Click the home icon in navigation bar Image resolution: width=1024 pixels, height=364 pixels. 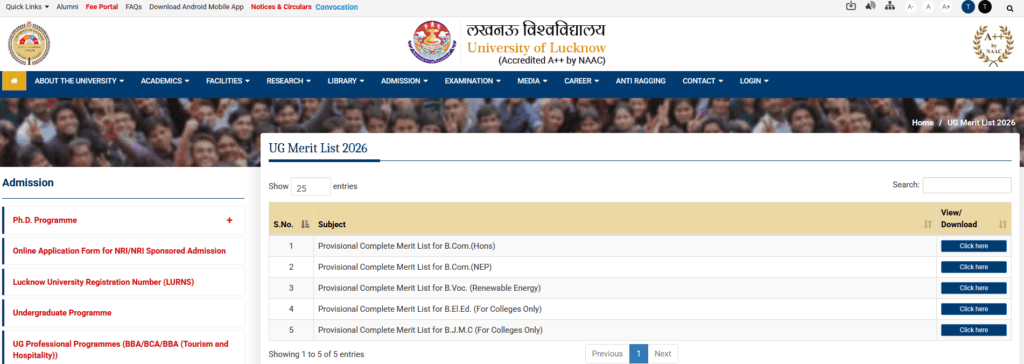14,81
